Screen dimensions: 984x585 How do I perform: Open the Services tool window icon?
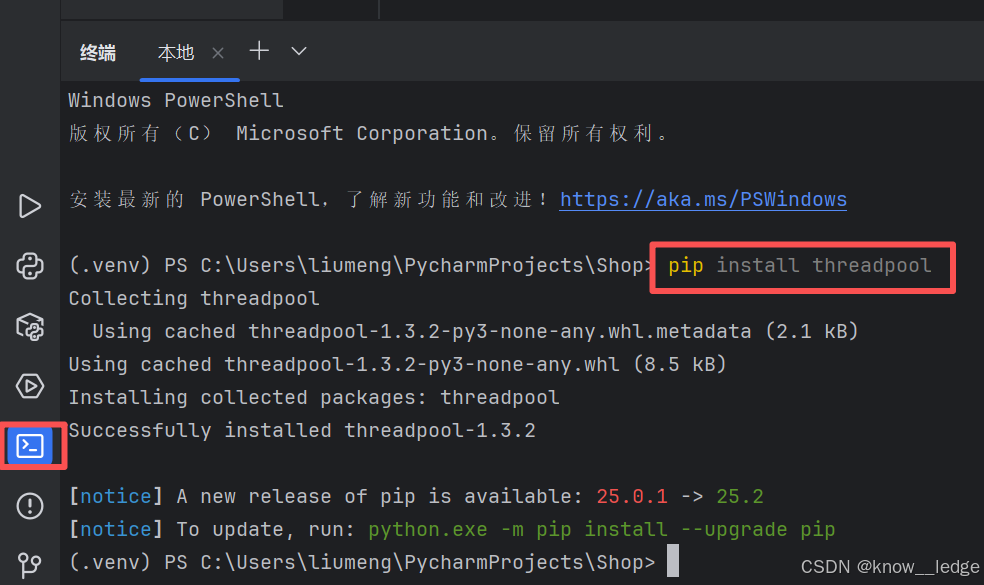click(x=29, y=386)
